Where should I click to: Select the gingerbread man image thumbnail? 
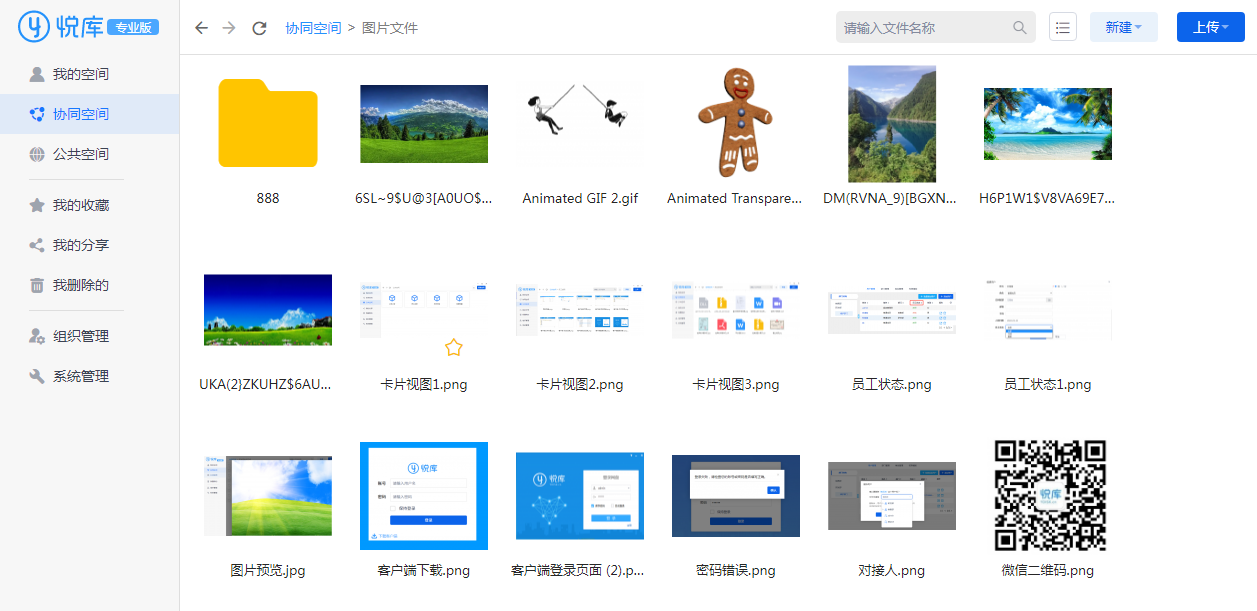[736, 124]
